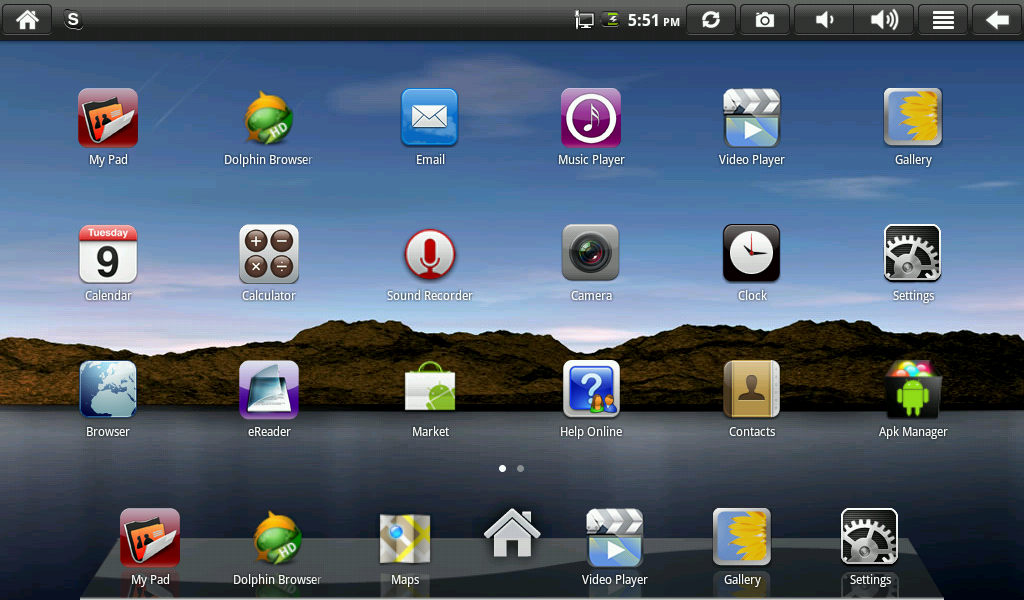Open My Pad in the app grid
Image resolution: width=1024 pixels, height=600 pixels.
tap(108, 118)
